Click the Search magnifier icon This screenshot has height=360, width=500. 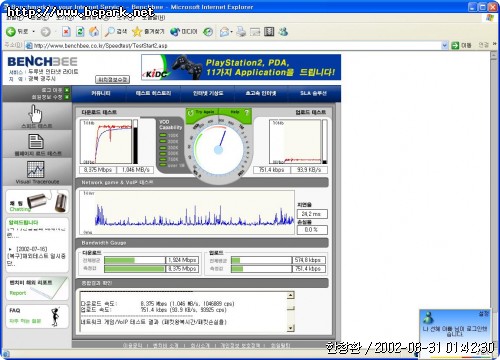click(109, 32)
